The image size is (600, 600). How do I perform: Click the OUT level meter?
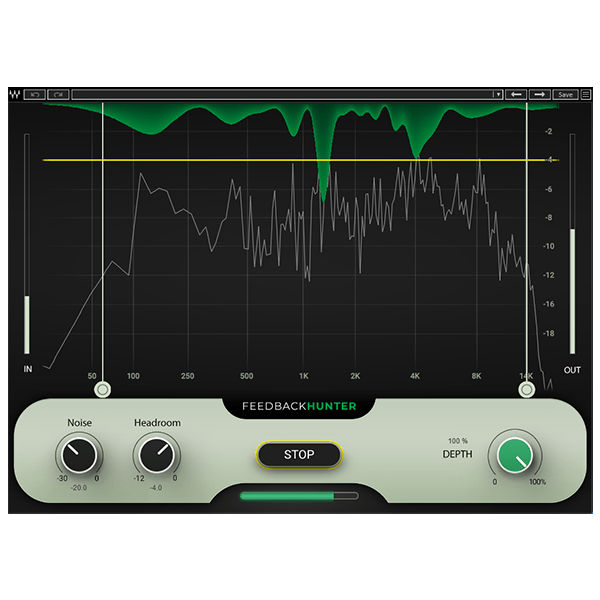(x=572, y=244)
